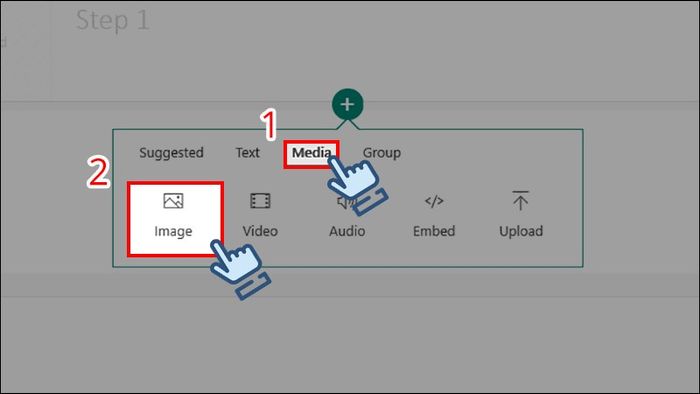Click the Audio label text
700x394 pixels.
tap(347, 231)
